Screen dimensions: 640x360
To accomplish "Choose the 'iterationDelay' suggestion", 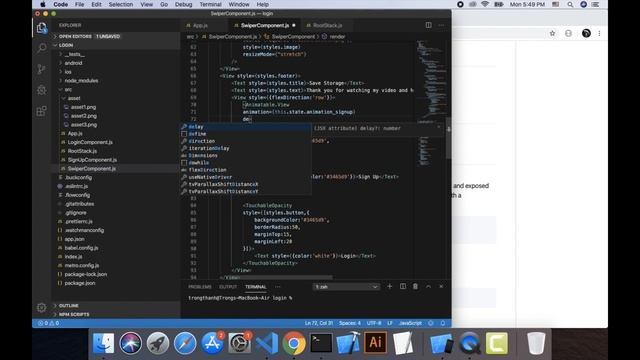I will [x=246, y=148].
